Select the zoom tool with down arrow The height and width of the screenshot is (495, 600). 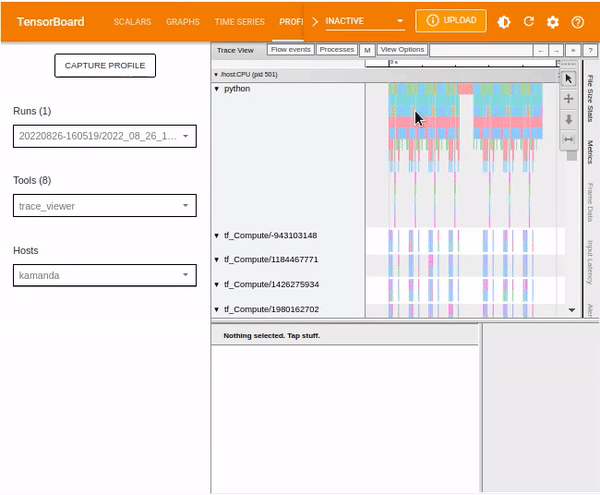coord(569,119)
